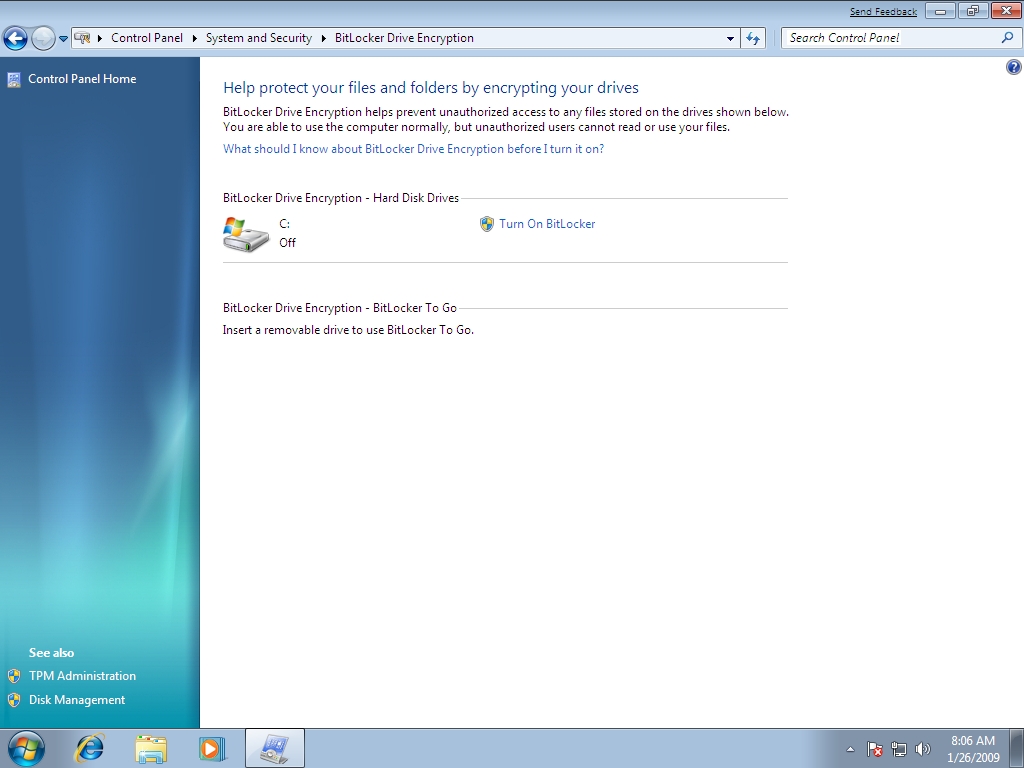Expand the arrow before Control Panel breadcrumb

coord(100,39)
